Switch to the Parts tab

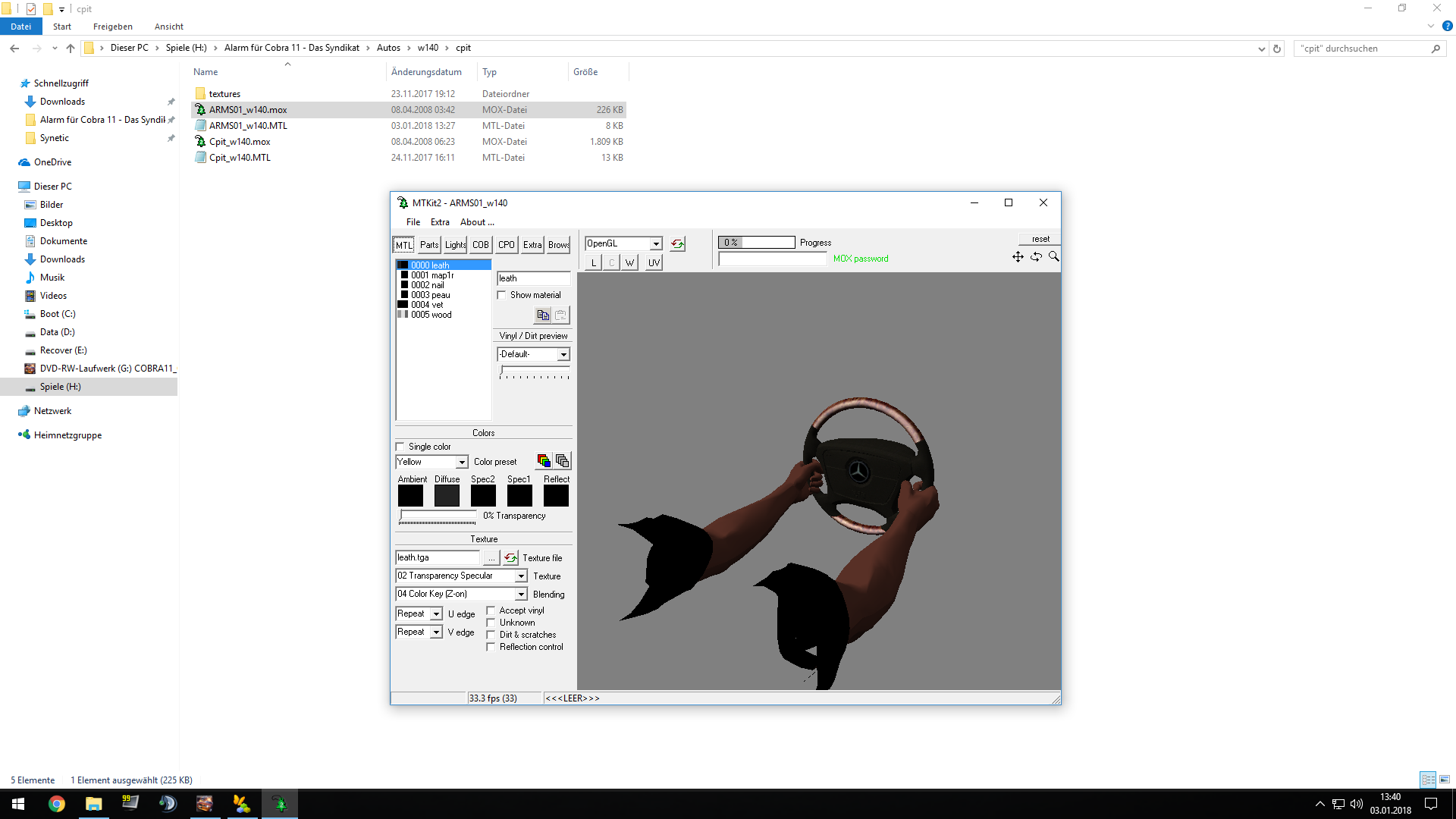[x=429, y=245]
